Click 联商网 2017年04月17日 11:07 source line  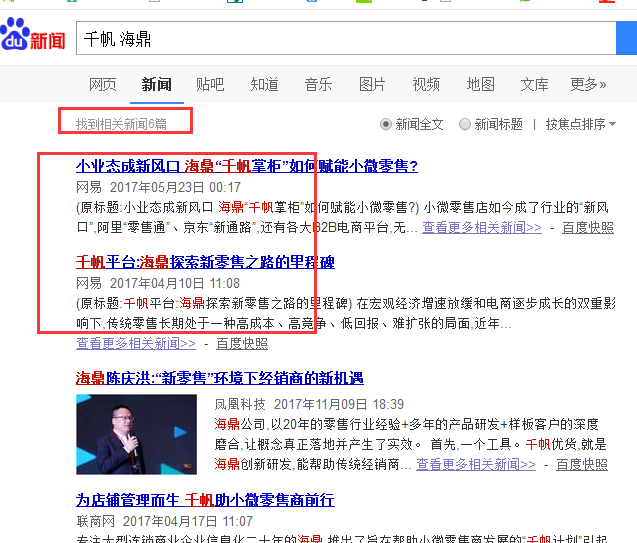165,521
